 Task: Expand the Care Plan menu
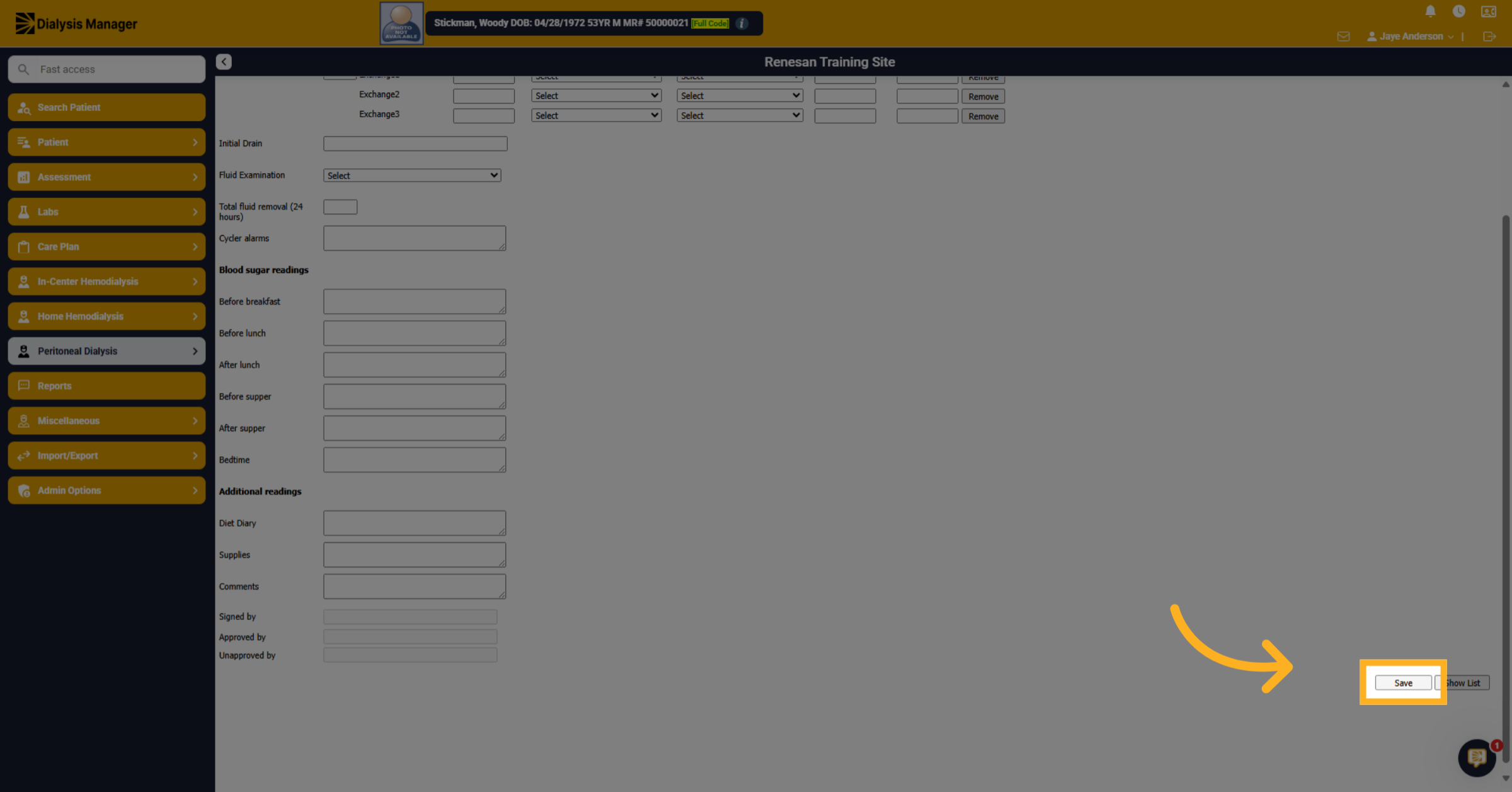click(x=106, y=246)
